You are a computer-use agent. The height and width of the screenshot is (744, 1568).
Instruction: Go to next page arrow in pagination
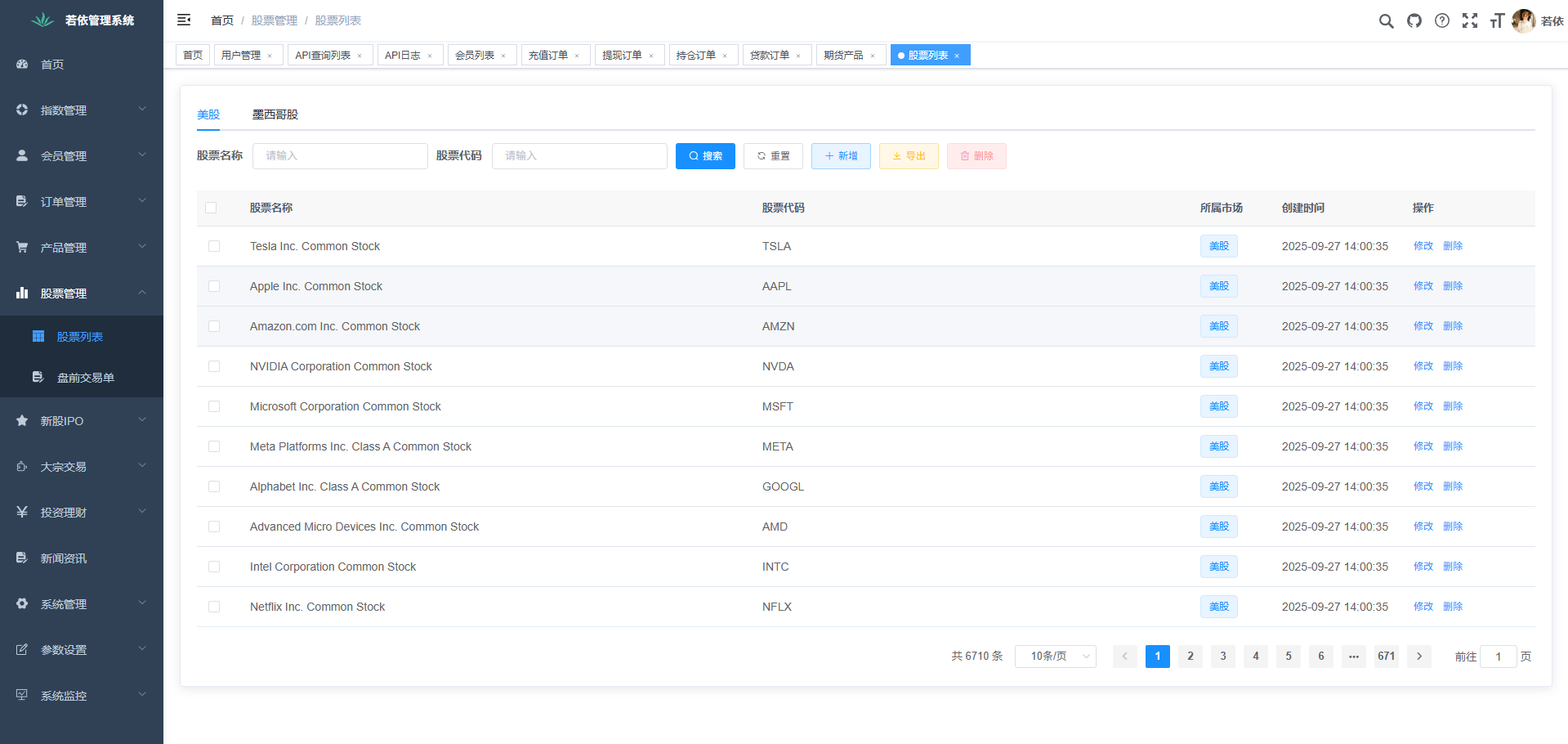point(1419,657)
